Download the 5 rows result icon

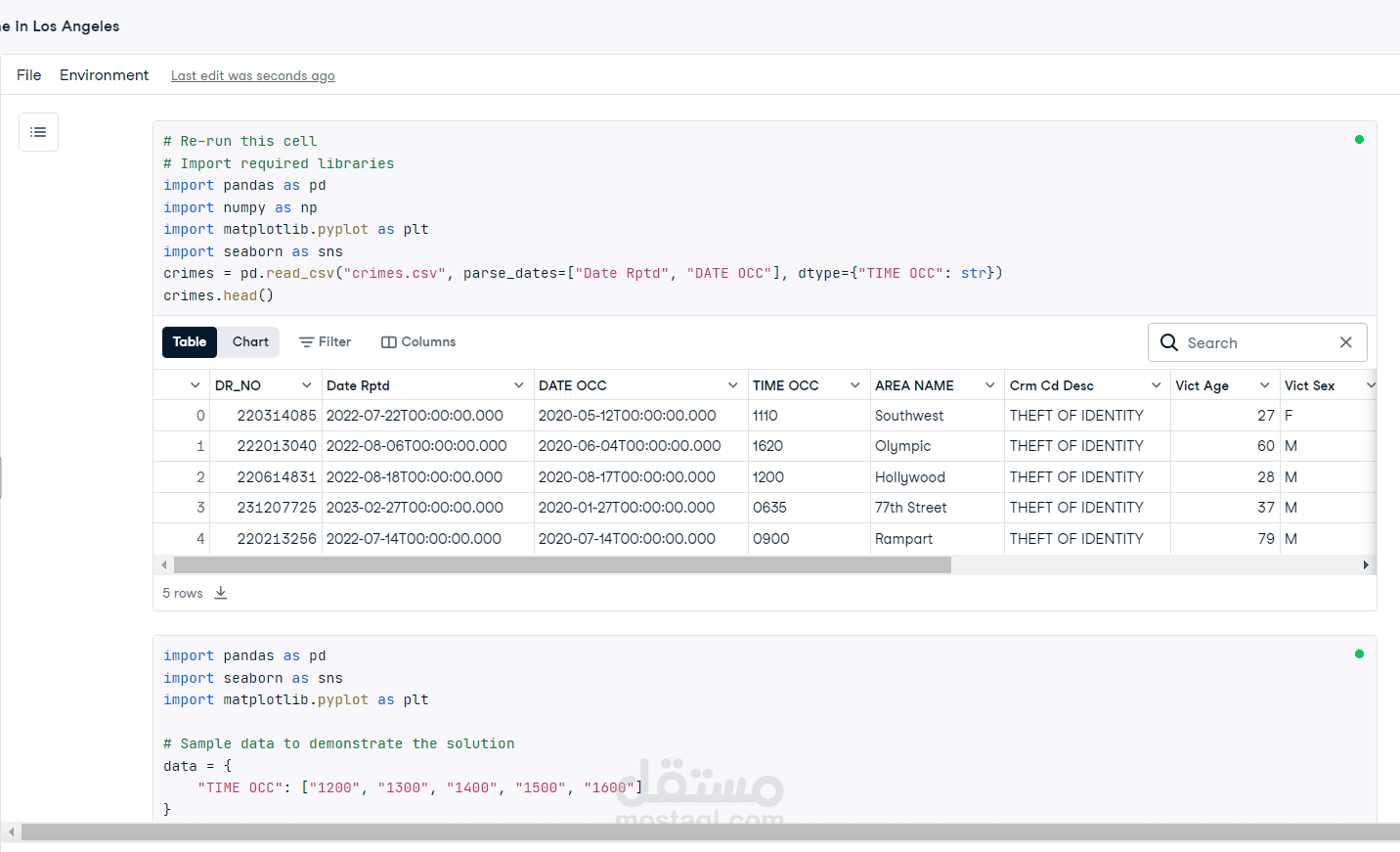point(221,593)
